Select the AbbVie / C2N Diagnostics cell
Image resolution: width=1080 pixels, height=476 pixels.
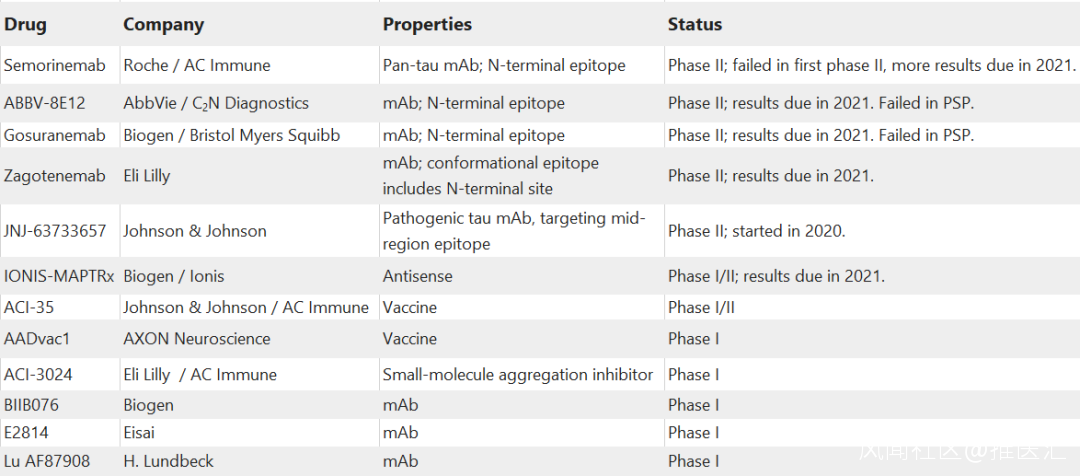(x=215, y=103)
